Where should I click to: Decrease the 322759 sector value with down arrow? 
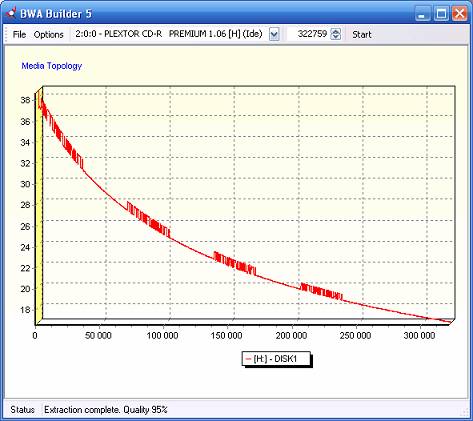336,37
